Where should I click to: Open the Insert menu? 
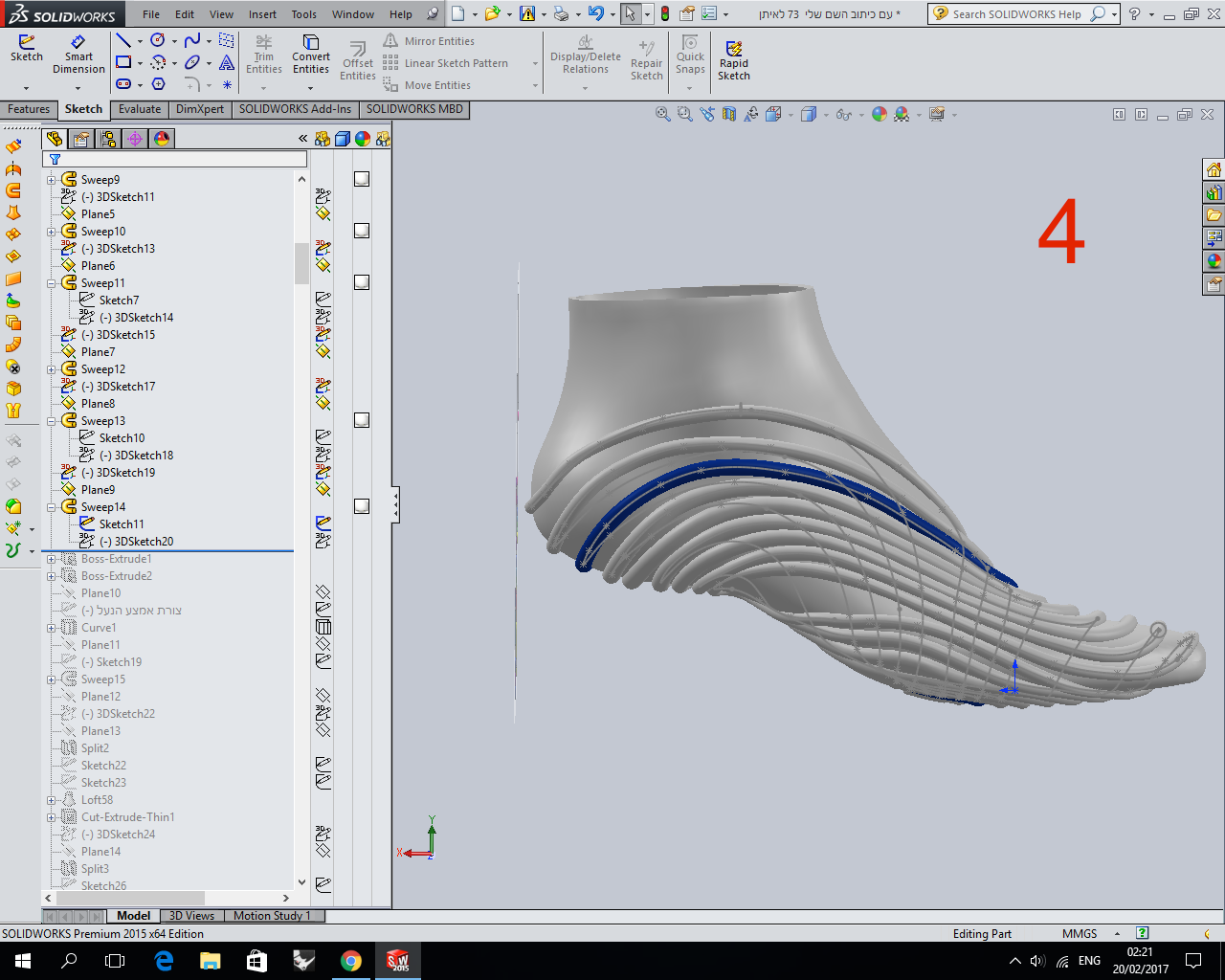[x=262, y=14]
